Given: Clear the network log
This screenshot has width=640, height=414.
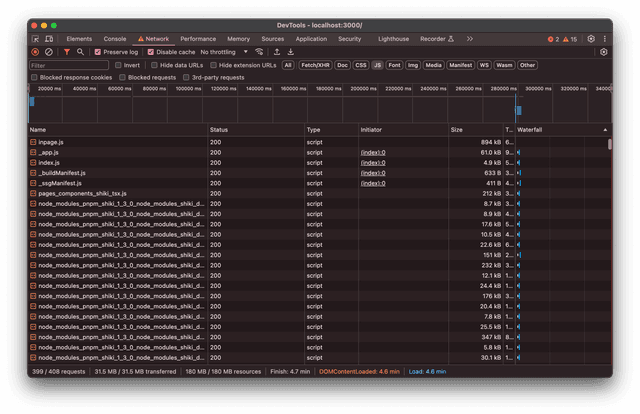Looking at the screenshot, I should [49, 51].
